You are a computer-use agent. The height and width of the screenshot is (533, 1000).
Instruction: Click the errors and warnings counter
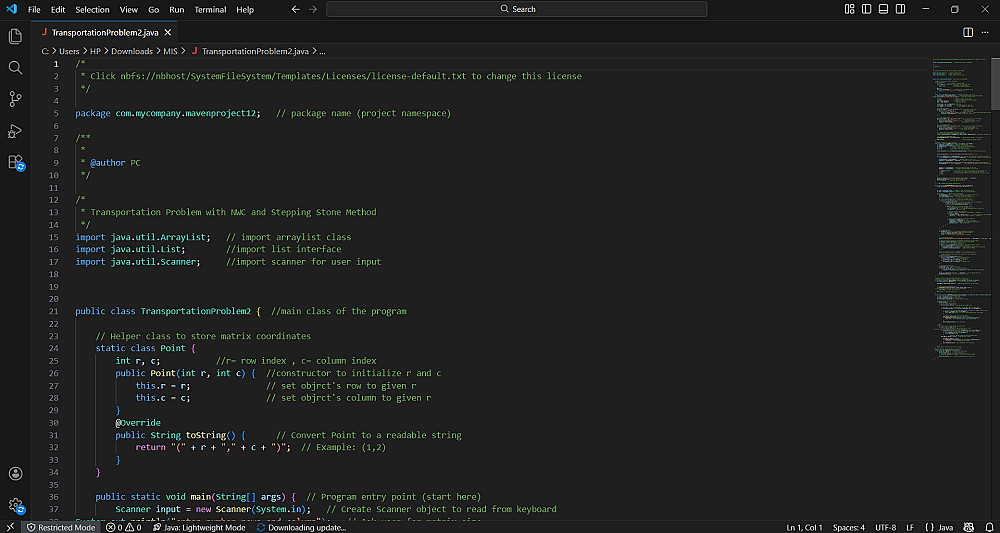click(x=124, y=527)
